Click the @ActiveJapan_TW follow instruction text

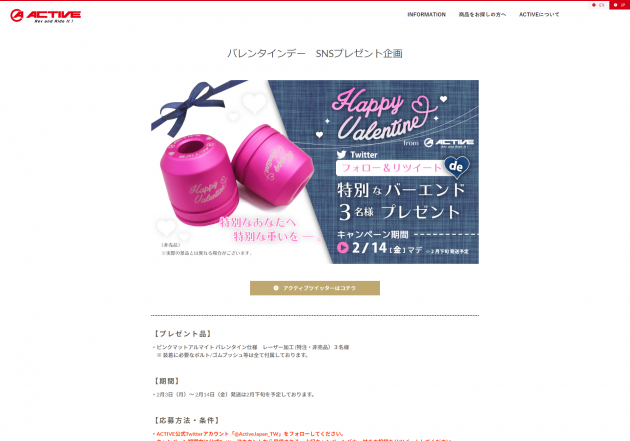[x=249, y=434]
